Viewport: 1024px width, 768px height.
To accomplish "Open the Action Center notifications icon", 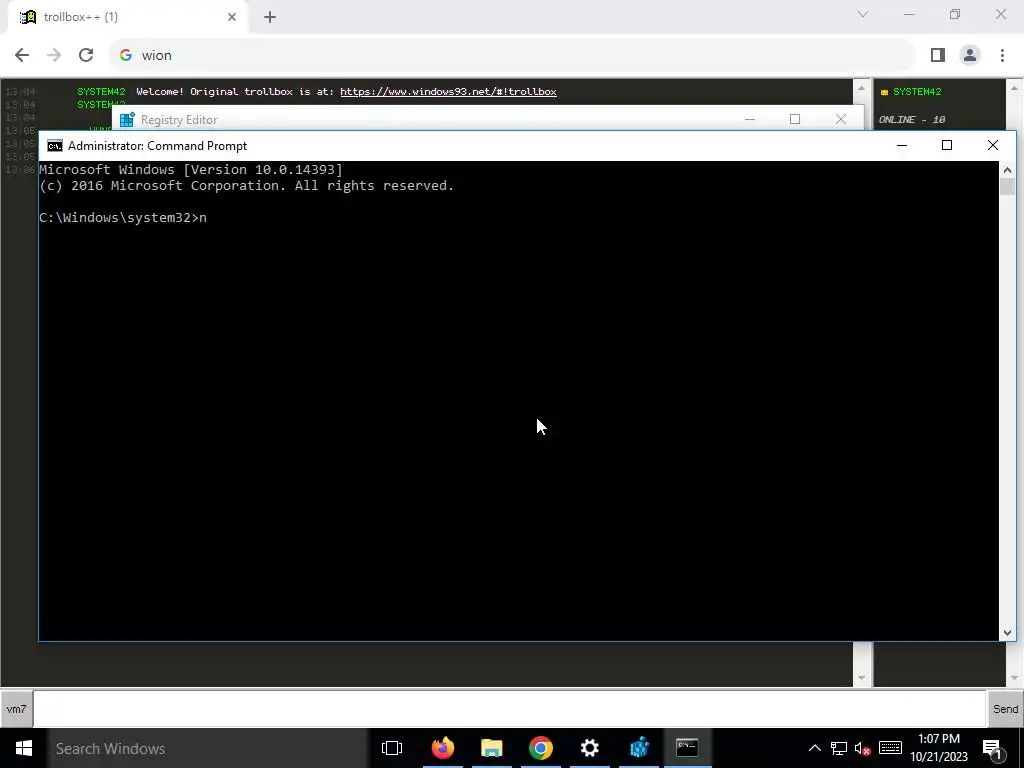I will click(x=993, y=748).
